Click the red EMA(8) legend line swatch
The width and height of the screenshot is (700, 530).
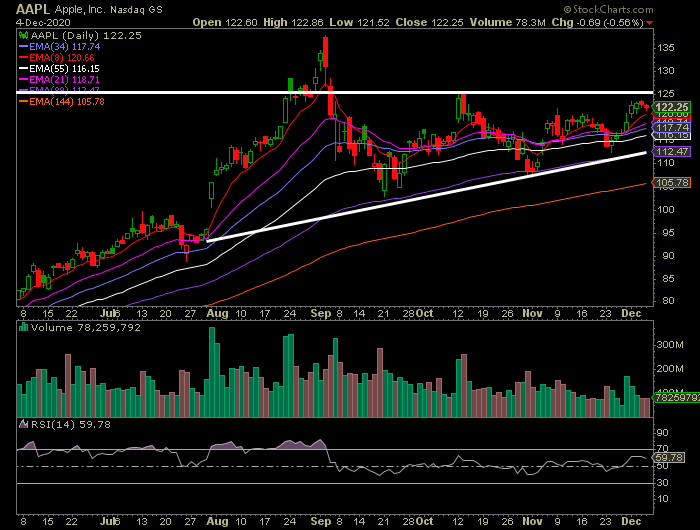point(24,58)
